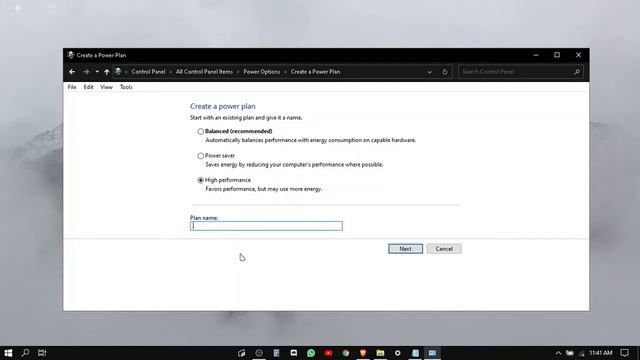Close the Create a Power Plan window

coord(578,55)
